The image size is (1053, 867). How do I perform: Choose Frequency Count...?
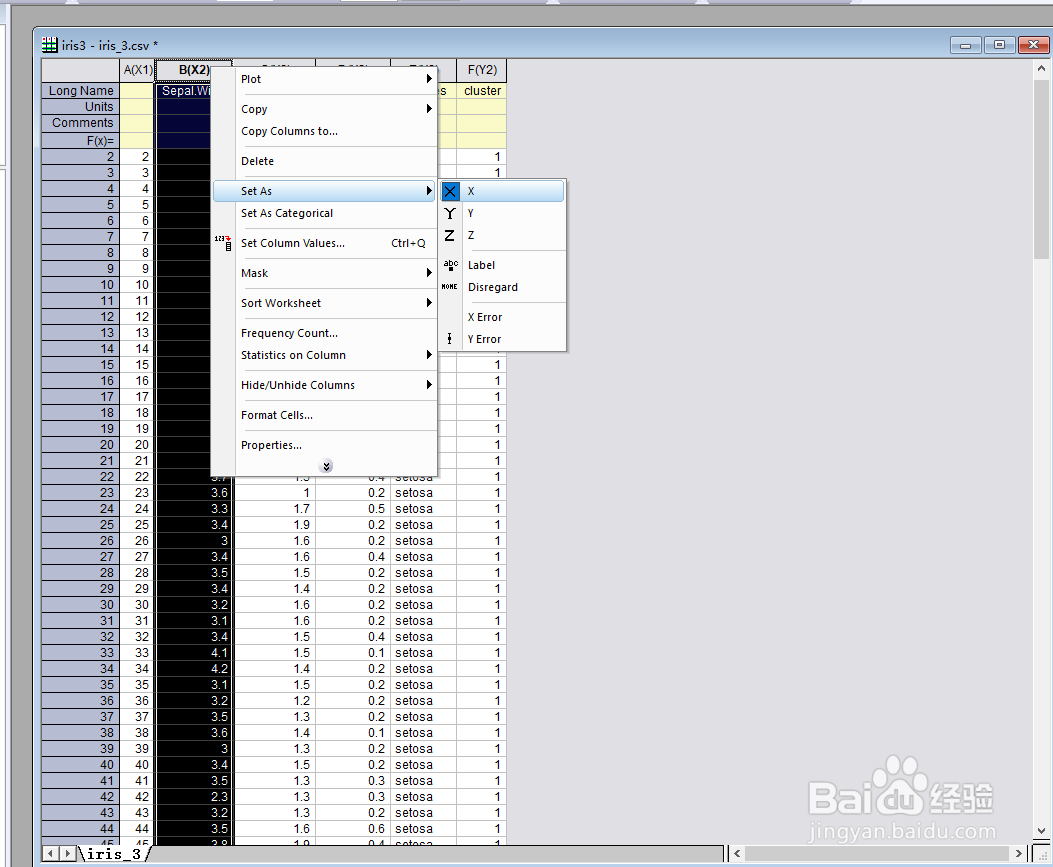[324, 333]
